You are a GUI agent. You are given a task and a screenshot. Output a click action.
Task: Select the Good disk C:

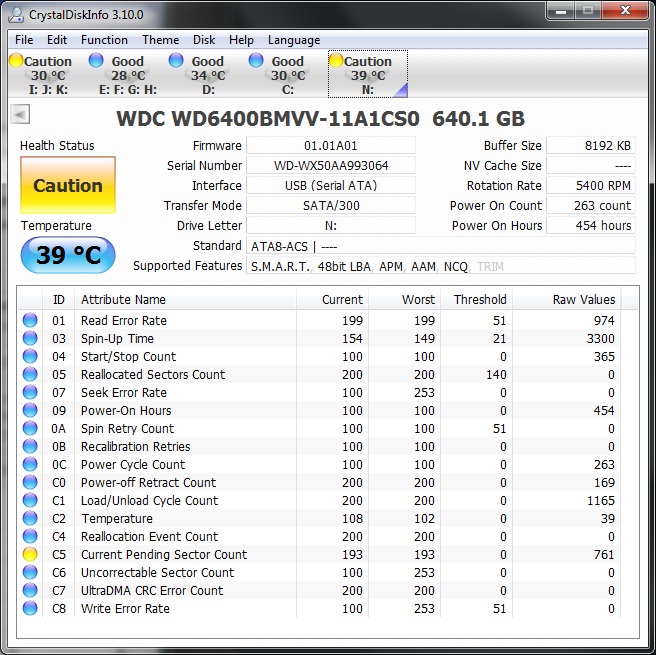[287, 74]
